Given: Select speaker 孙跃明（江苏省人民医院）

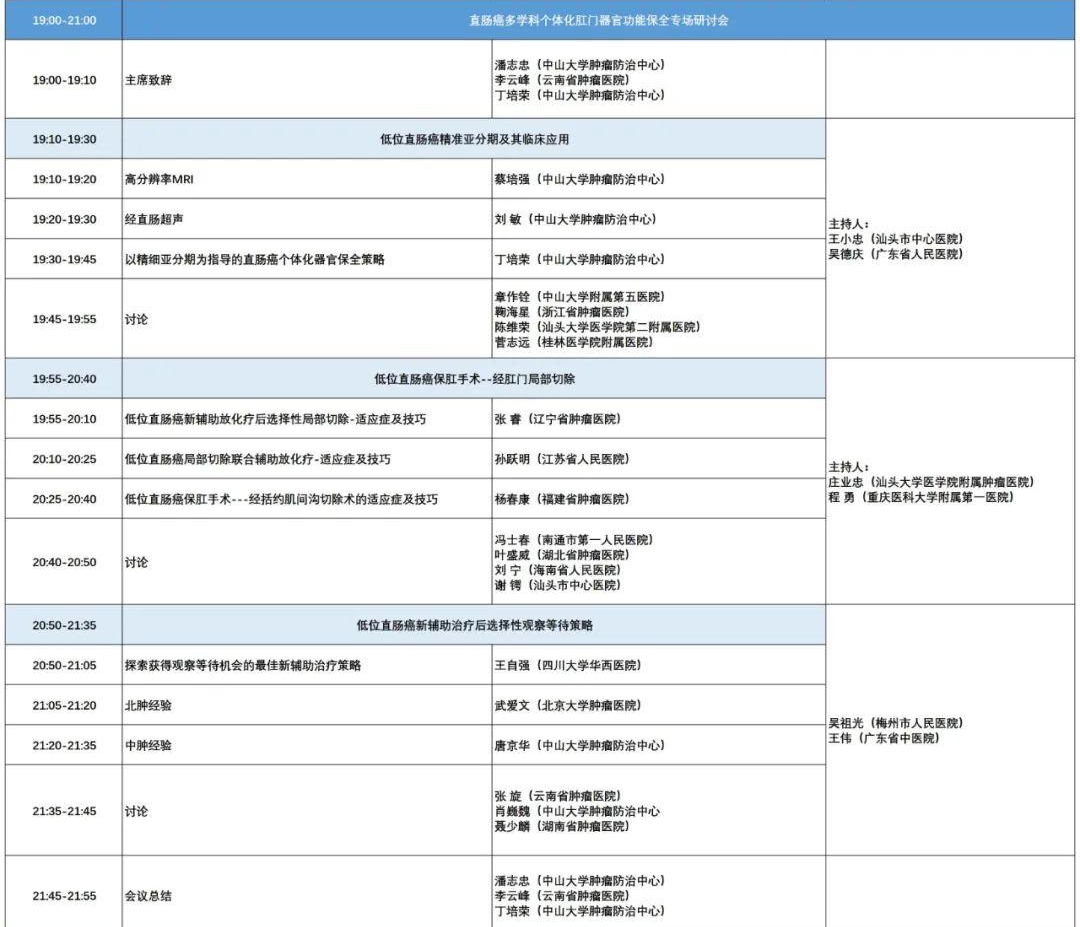Looking at the screenshot, I should click(562, 459).
